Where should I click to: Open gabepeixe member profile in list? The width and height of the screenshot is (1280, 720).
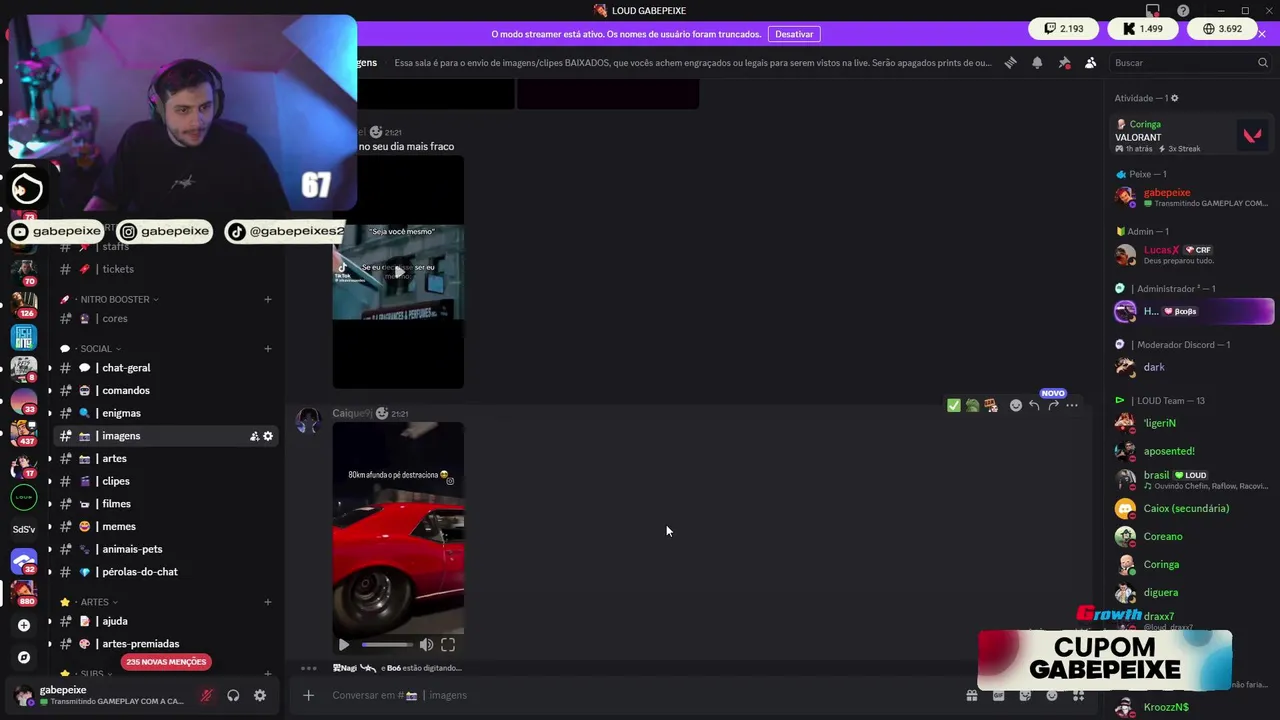pyautogui.click(x=1193, y=197)
